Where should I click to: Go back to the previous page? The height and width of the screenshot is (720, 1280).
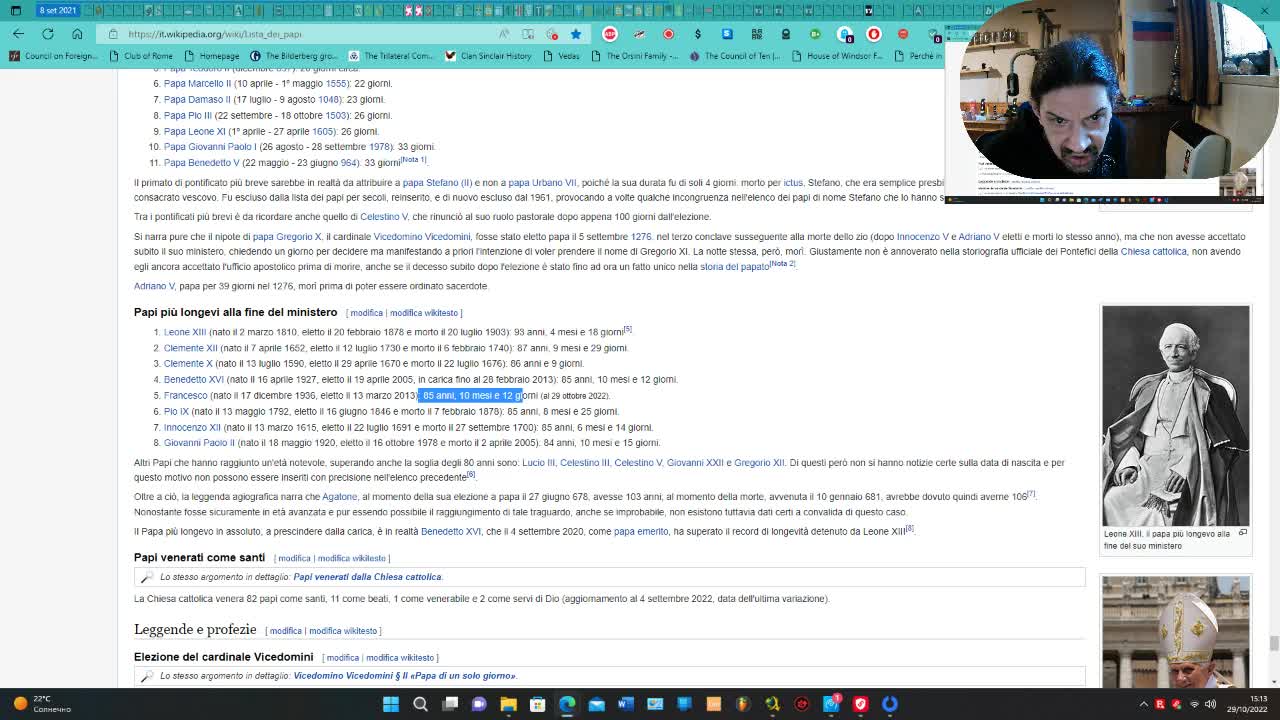pyautogui.click(x=18, y=33)
